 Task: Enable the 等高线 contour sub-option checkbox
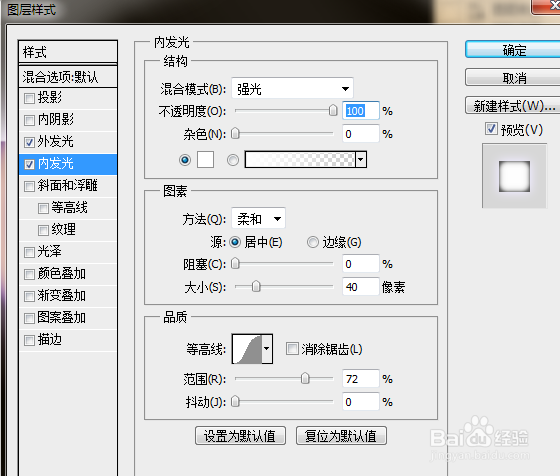click(43, 208)
